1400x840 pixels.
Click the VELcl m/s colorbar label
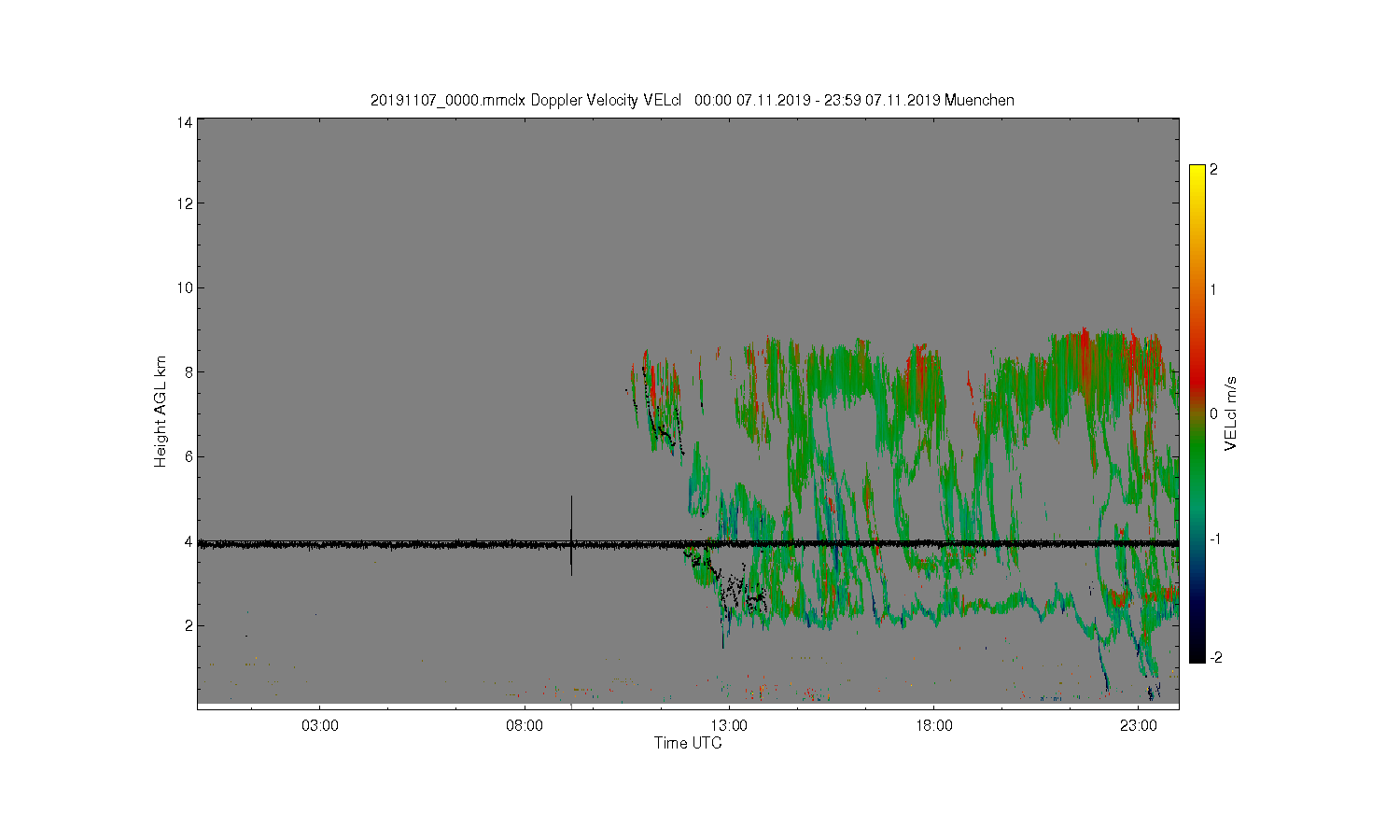(1231, 413)
